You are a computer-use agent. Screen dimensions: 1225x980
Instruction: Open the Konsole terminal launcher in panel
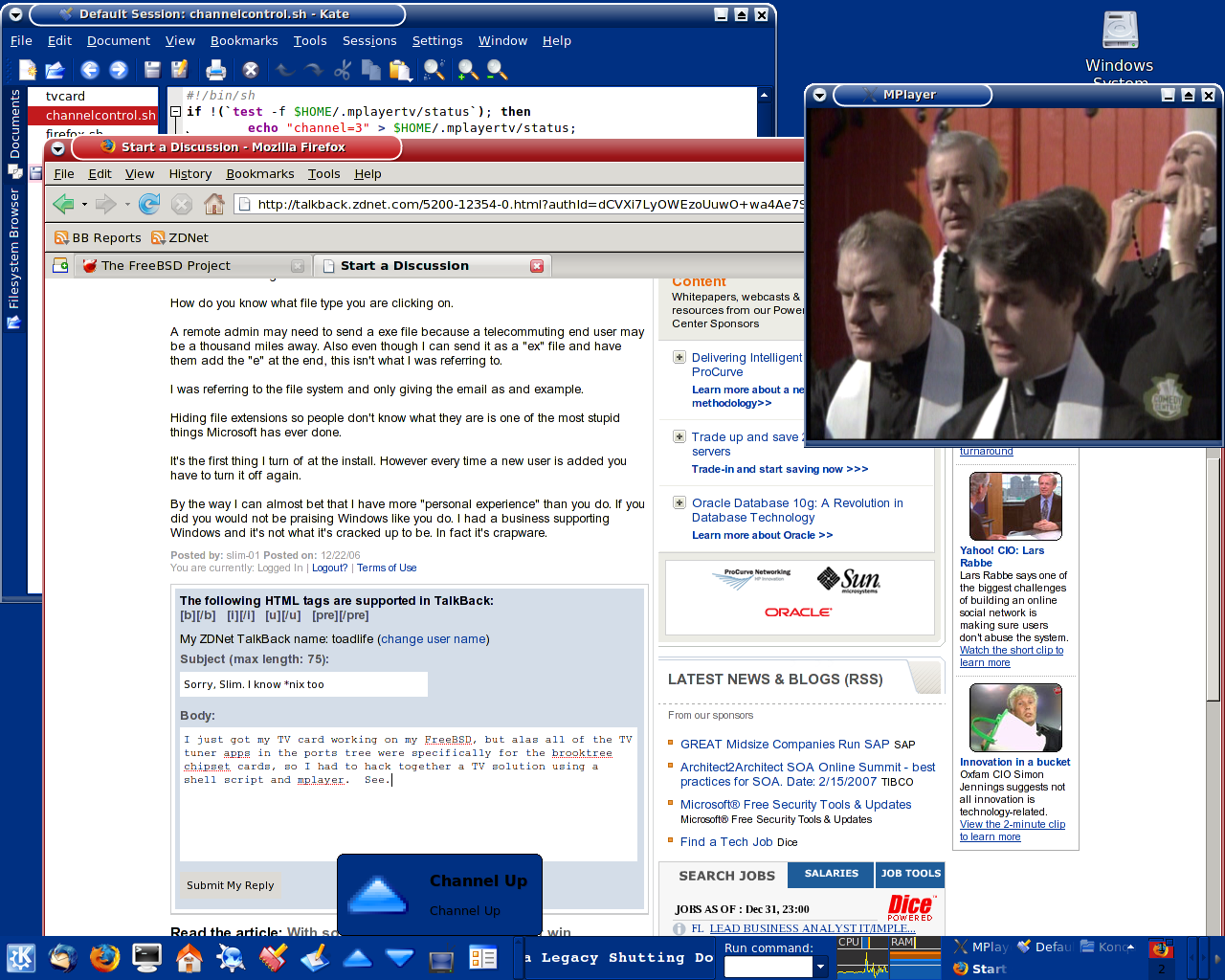pos(146,958)
